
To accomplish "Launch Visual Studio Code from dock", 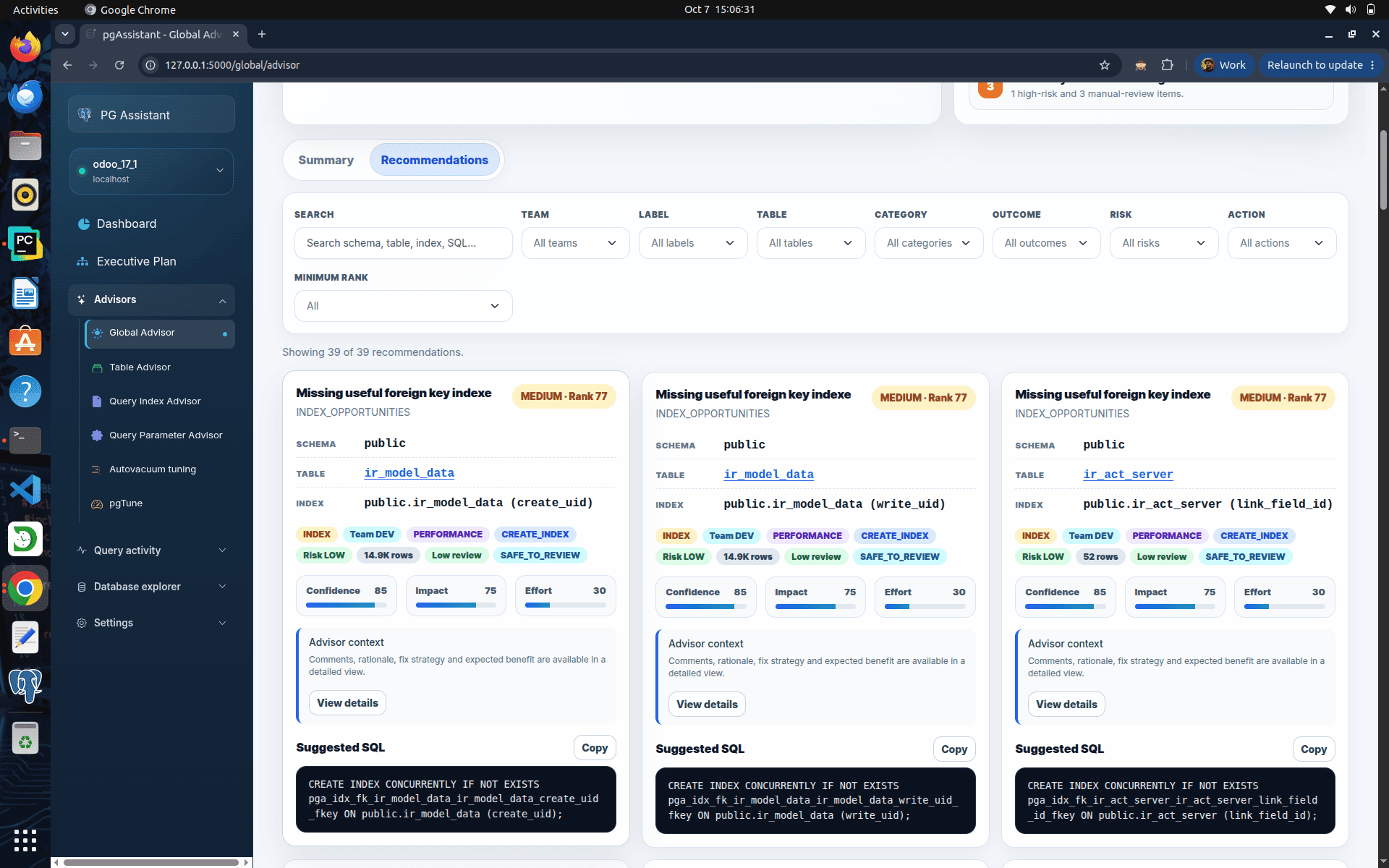I will point(25,490).
